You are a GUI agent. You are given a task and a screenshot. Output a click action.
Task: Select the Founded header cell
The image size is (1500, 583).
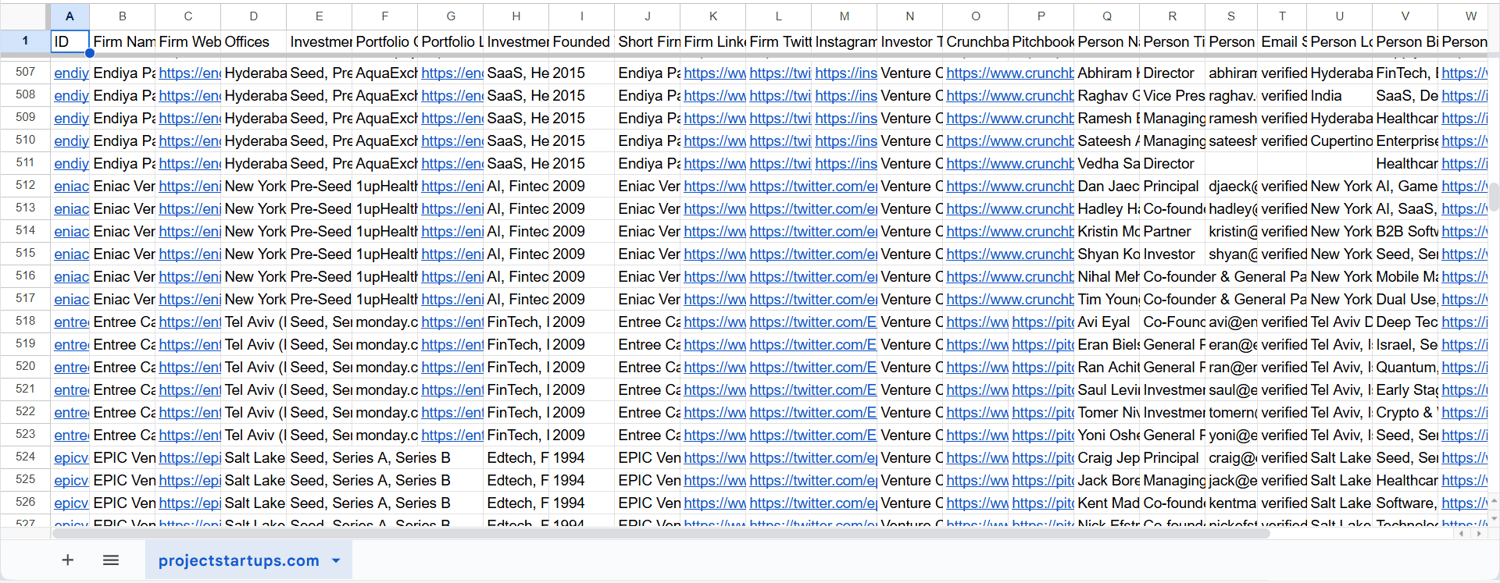582,42
